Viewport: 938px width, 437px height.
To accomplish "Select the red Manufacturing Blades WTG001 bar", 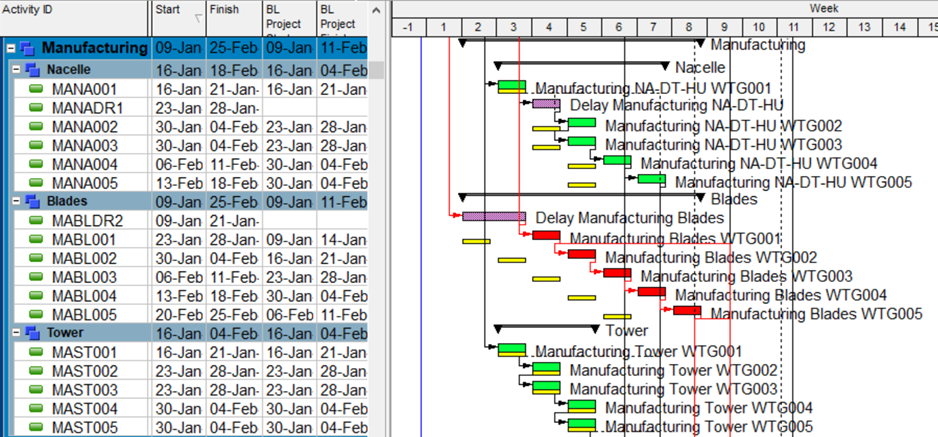I will 546,235.
